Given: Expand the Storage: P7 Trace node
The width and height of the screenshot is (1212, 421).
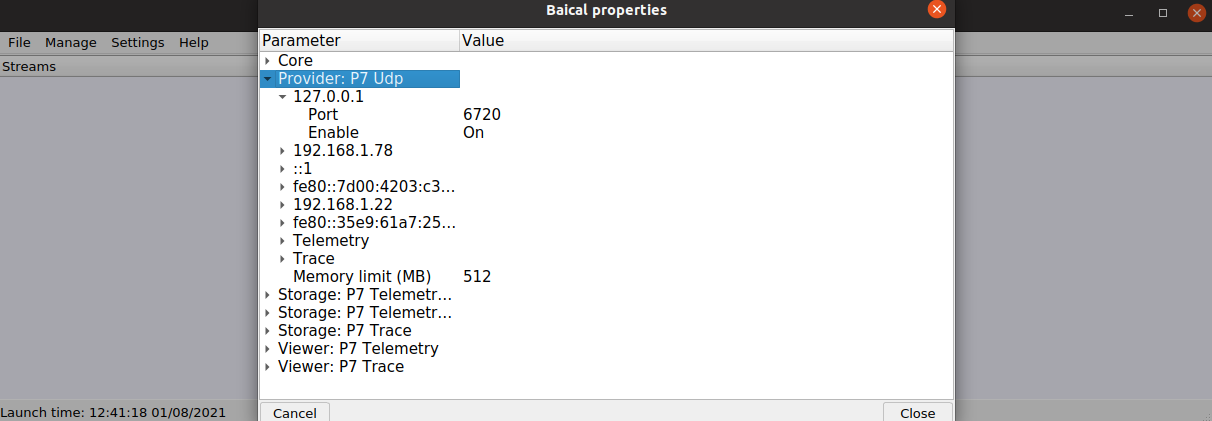Looking at the screenshot, I should 267,331.
